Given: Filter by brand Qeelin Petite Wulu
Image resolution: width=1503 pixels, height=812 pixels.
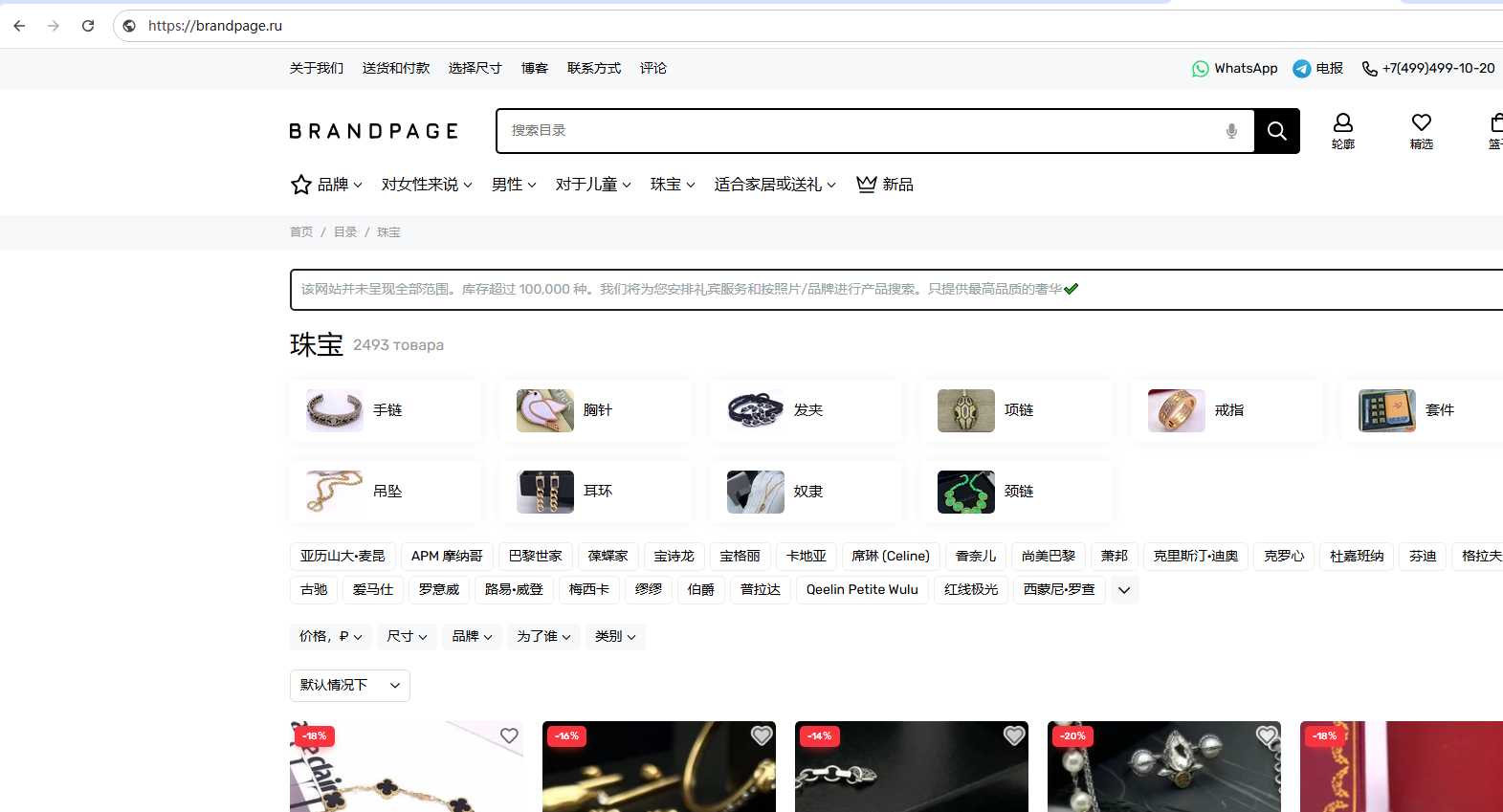Looking at the screenshot, I should [x=862, y=590].
